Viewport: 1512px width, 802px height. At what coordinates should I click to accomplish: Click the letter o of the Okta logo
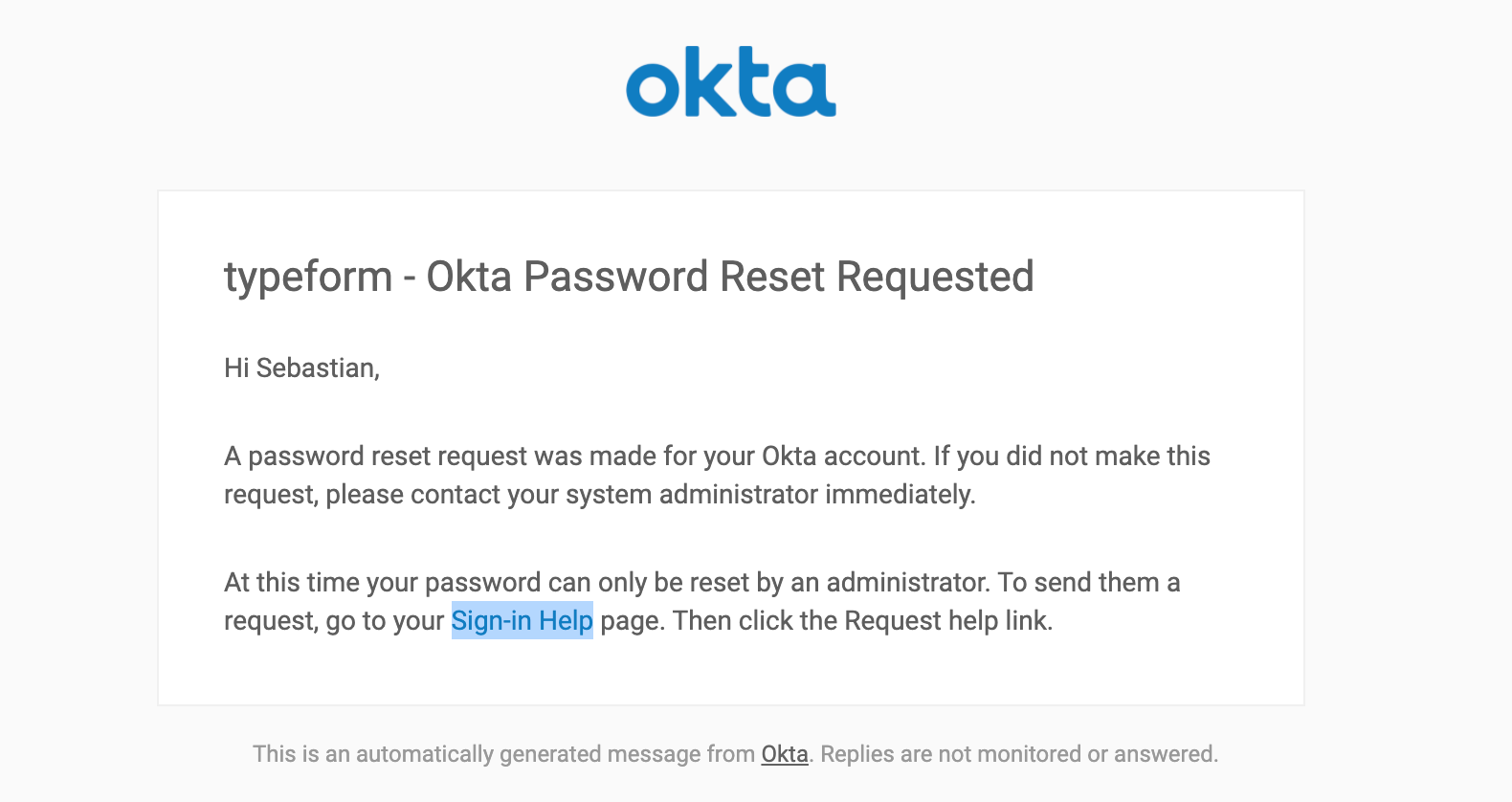point(653,90)
